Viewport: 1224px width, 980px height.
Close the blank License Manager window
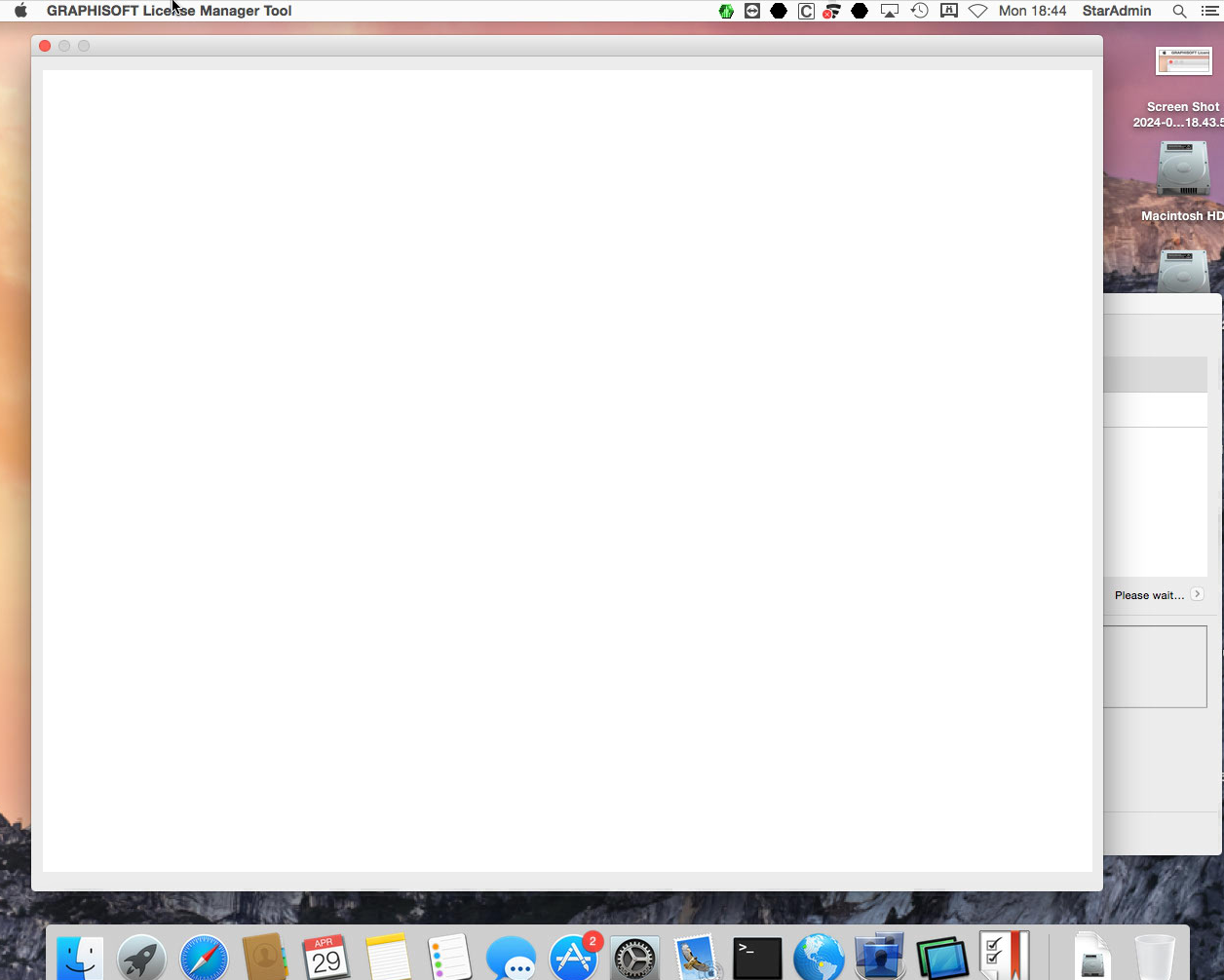[45, 46]
